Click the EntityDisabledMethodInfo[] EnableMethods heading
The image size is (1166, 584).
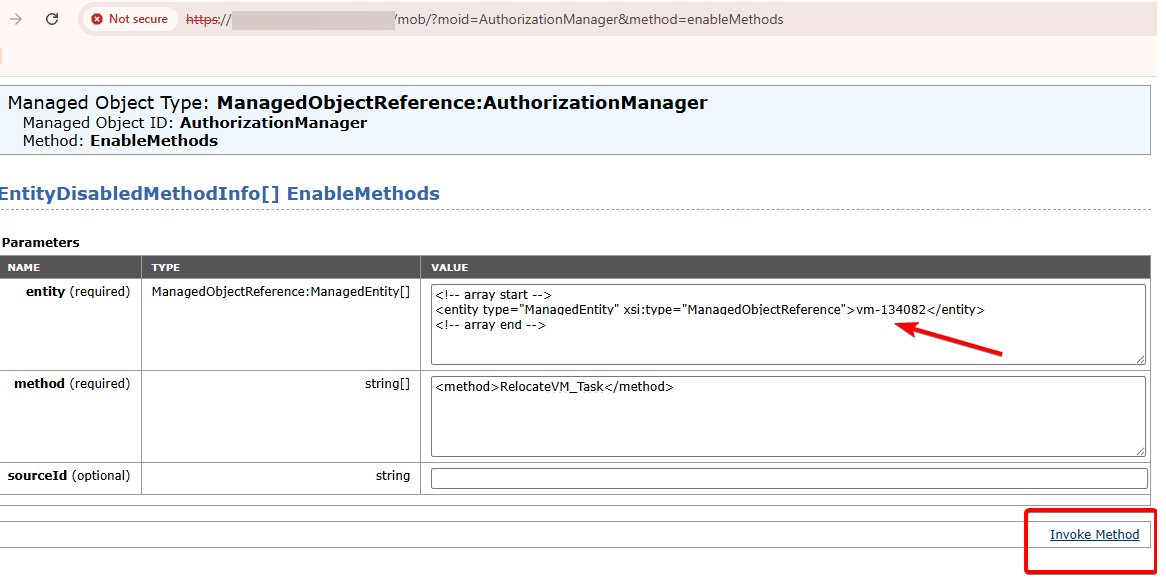[219, 194]
